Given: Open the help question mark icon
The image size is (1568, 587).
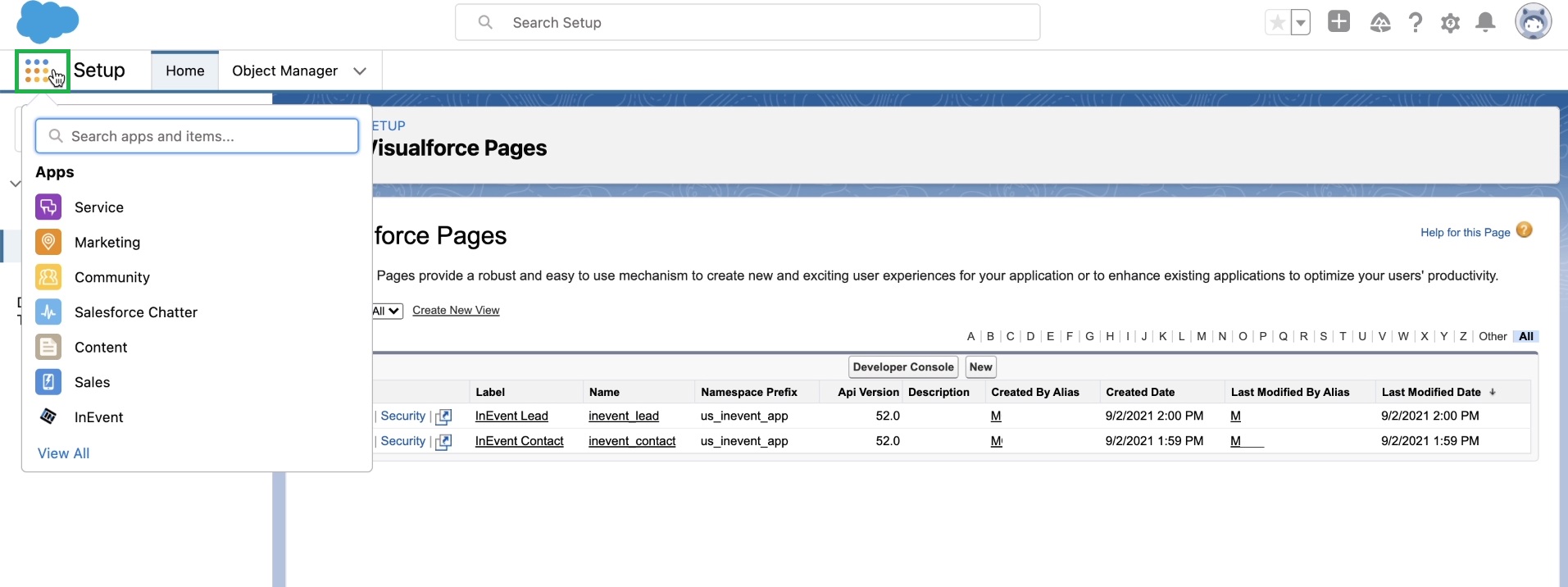Looking at the screenshot, I should 1416,23.
